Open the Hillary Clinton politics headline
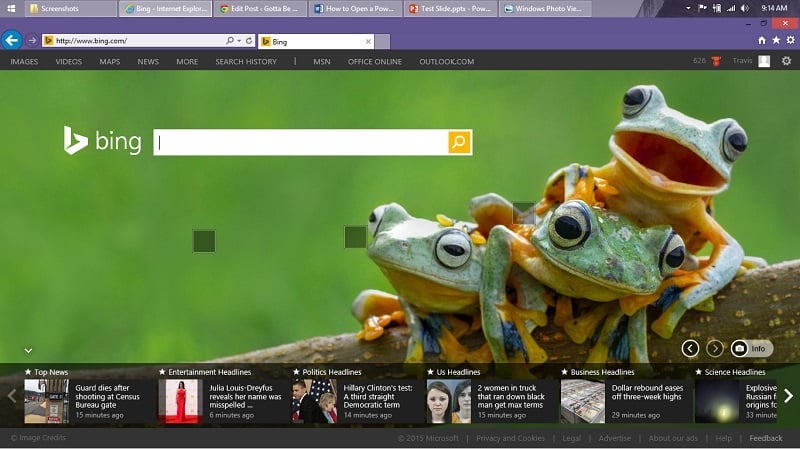 click(x=378, y=396)
